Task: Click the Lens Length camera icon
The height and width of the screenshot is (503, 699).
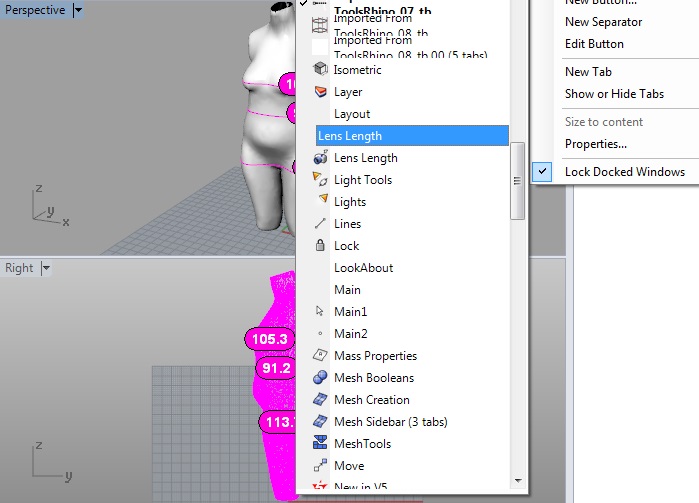Action: [320, 157]
